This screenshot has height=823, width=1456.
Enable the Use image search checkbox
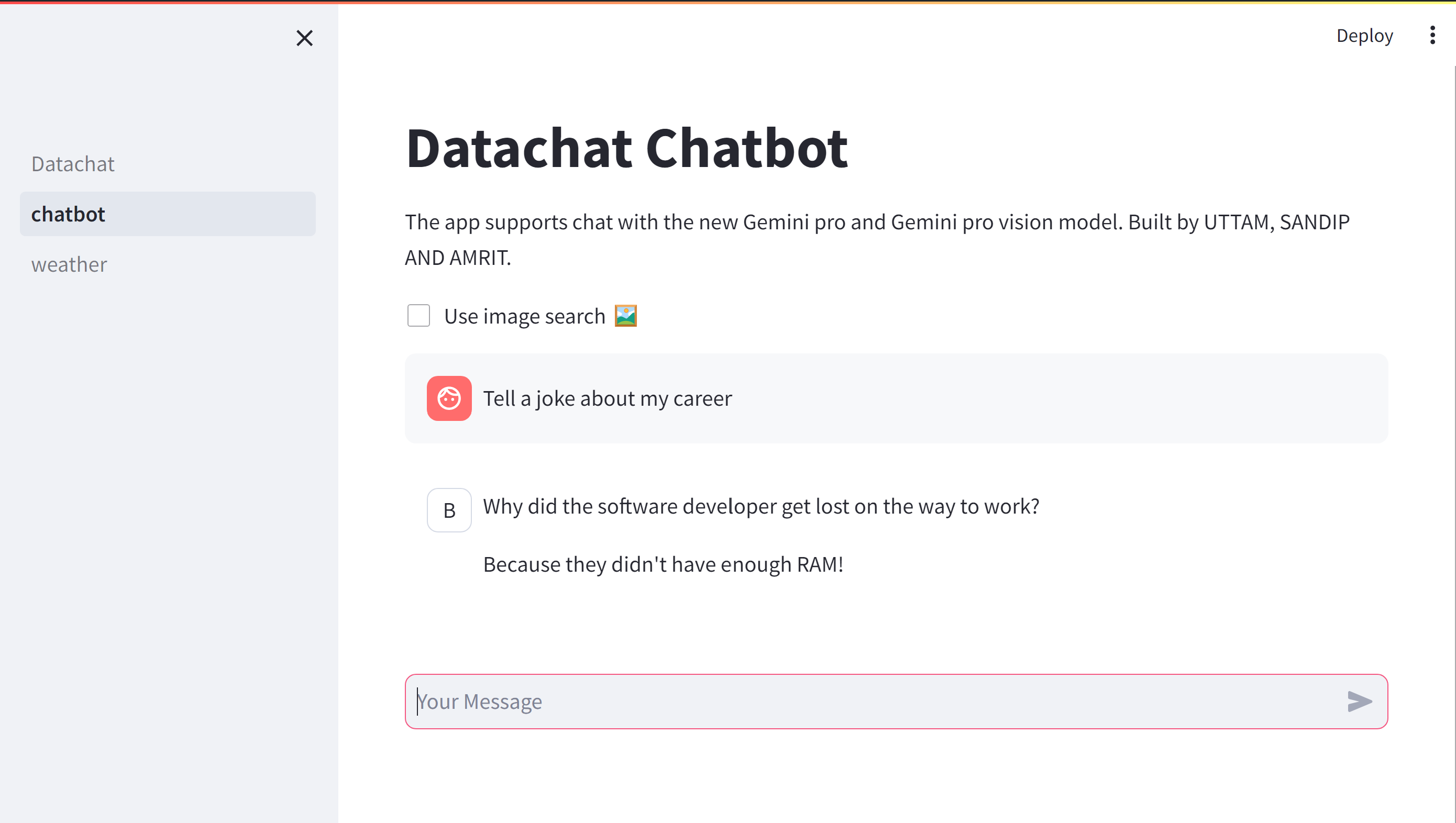[x=418, y=315]
